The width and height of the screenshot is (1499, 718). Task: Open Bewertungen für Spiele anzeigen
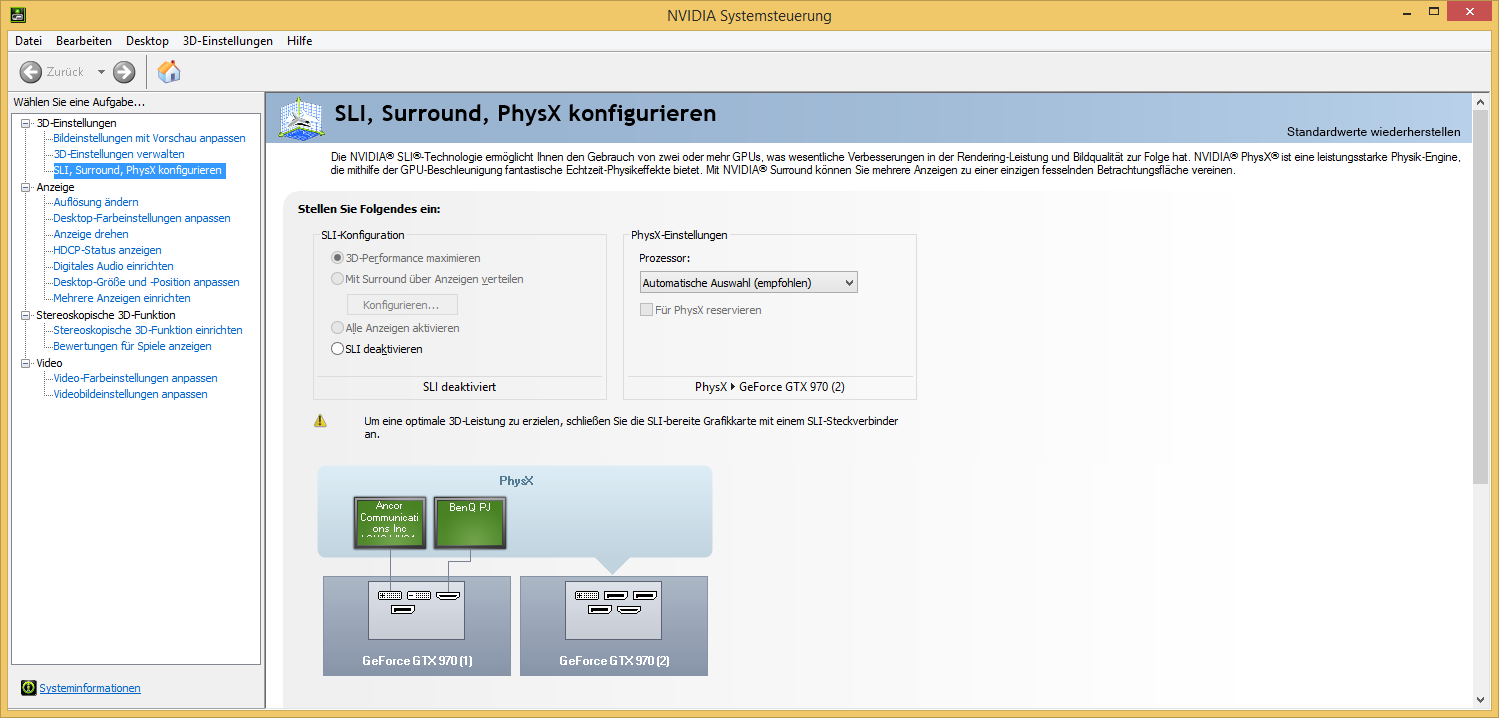[x=132, y=346]
